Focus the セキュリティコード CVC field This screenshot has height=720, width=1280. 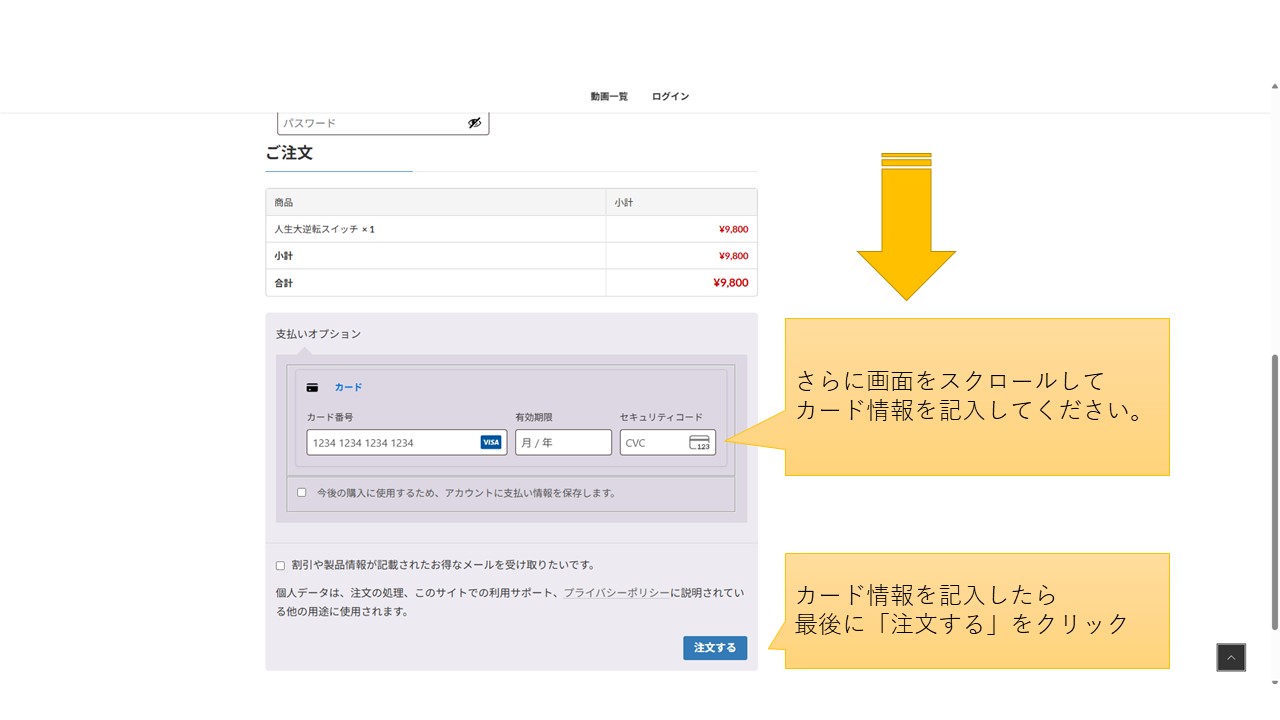(668, 442)
